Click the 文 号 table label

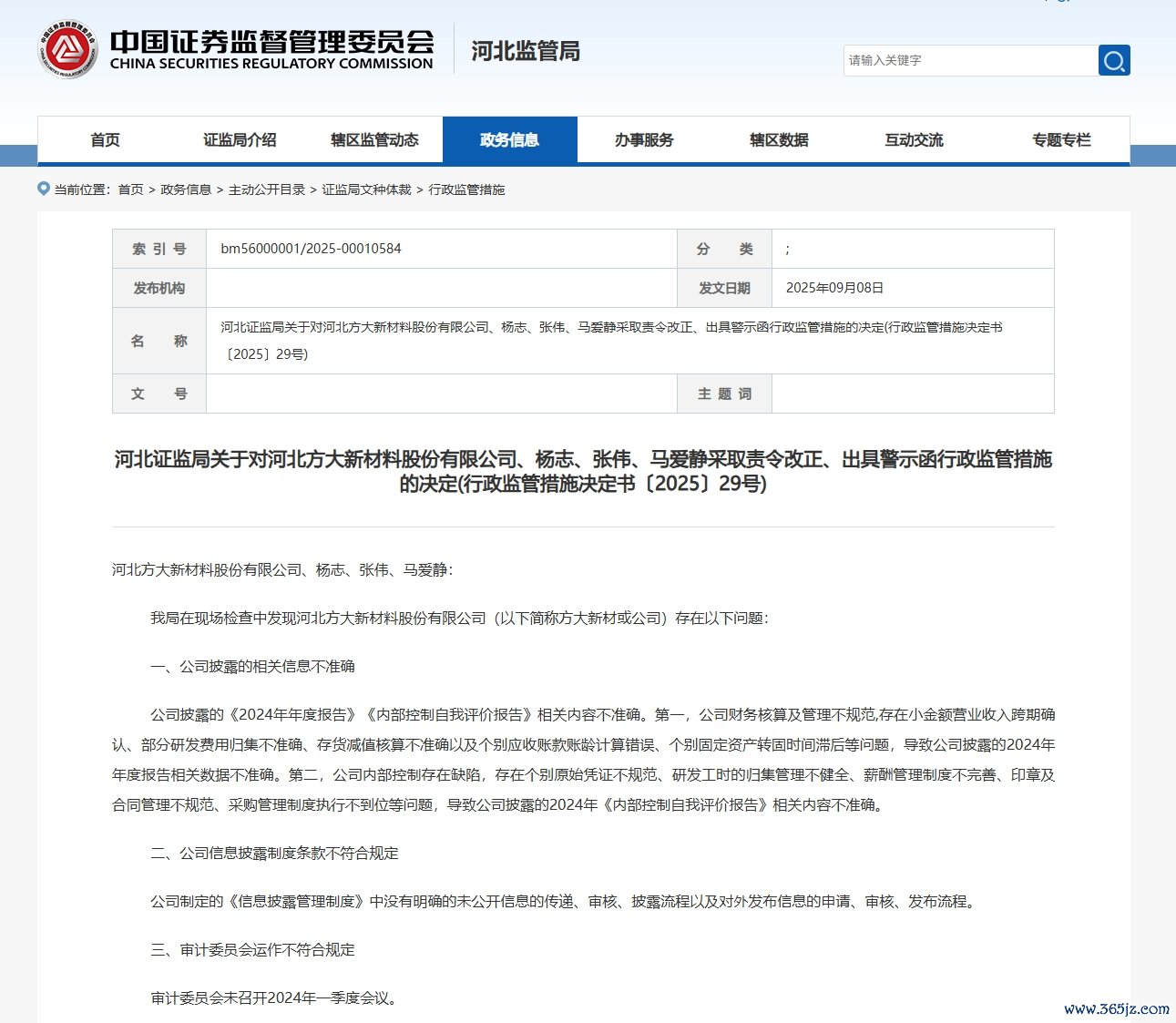click(159, 394)
